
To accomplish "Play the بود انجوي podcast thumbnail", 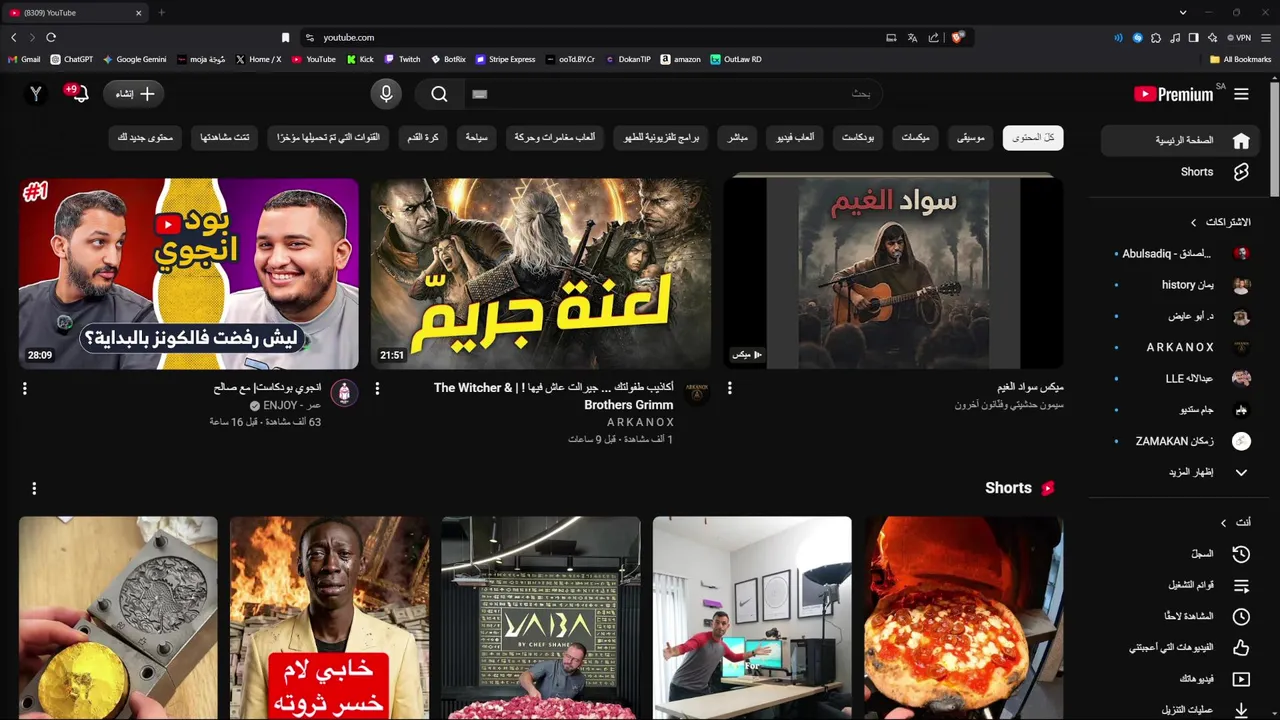I will [188, 273].
